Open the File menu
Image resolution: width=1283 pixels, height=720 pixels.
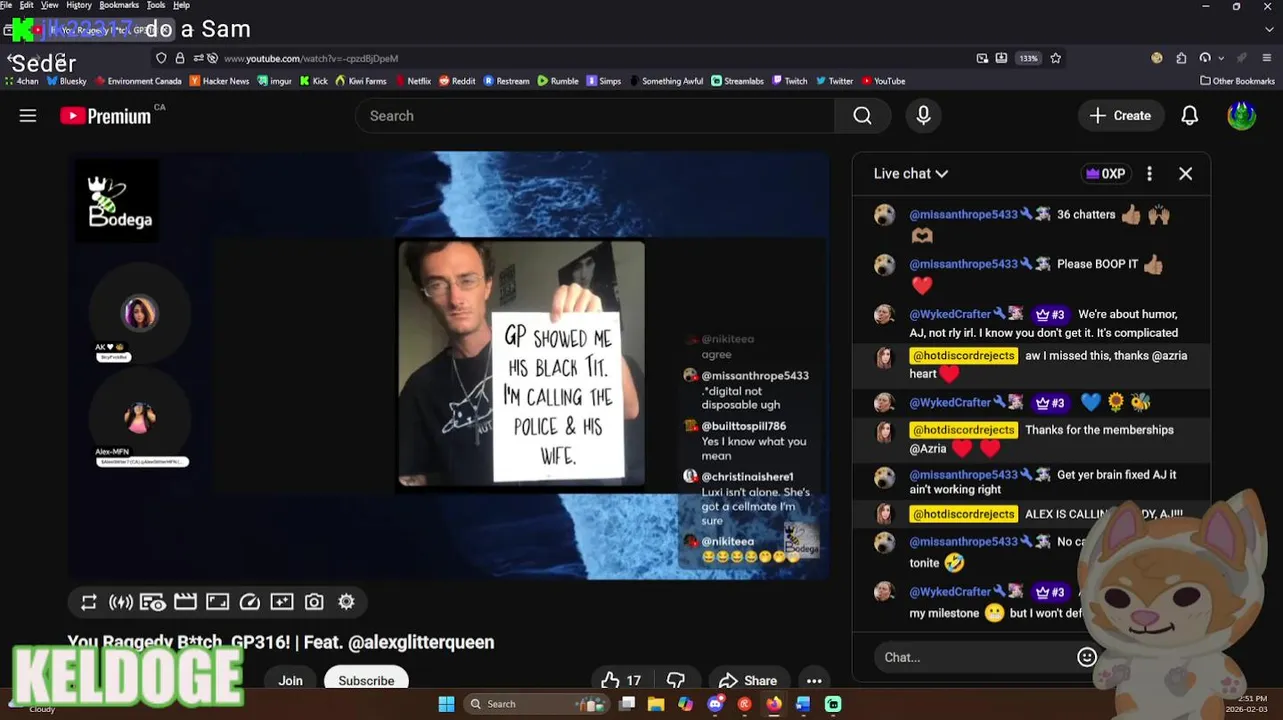pos(7,5)
